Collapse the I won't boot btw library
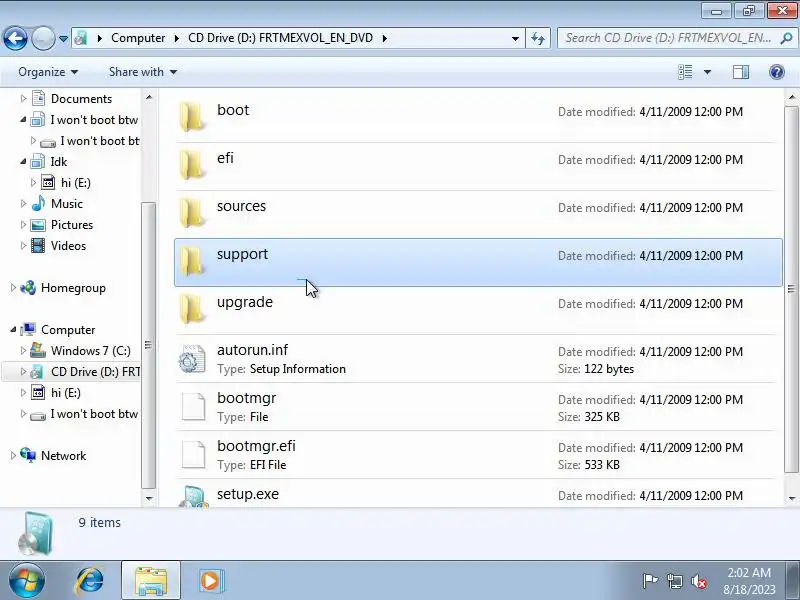The image size is (800, 600). point(23,119)
